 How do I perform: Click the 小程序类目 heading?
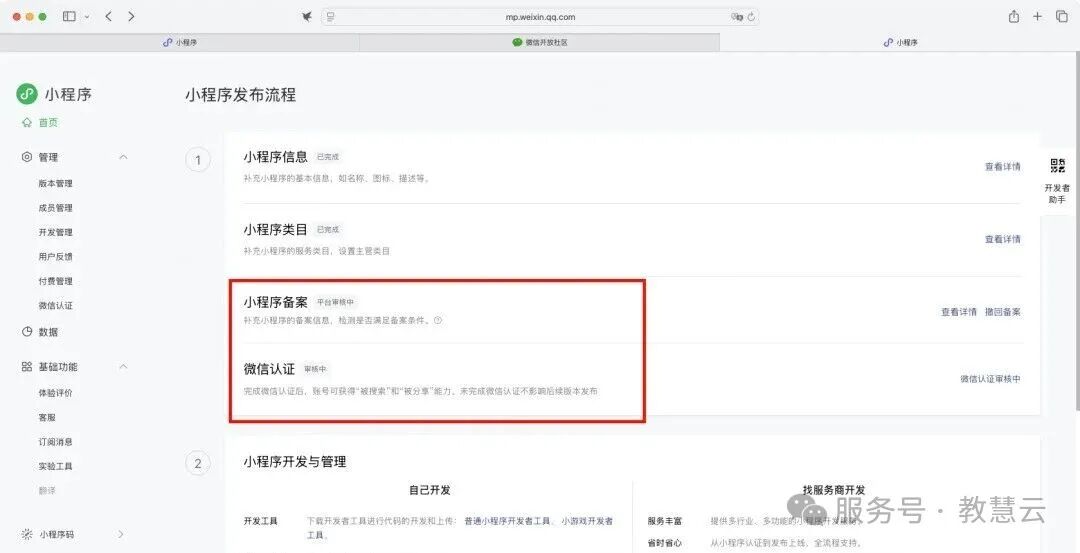[x=276, y=230]
